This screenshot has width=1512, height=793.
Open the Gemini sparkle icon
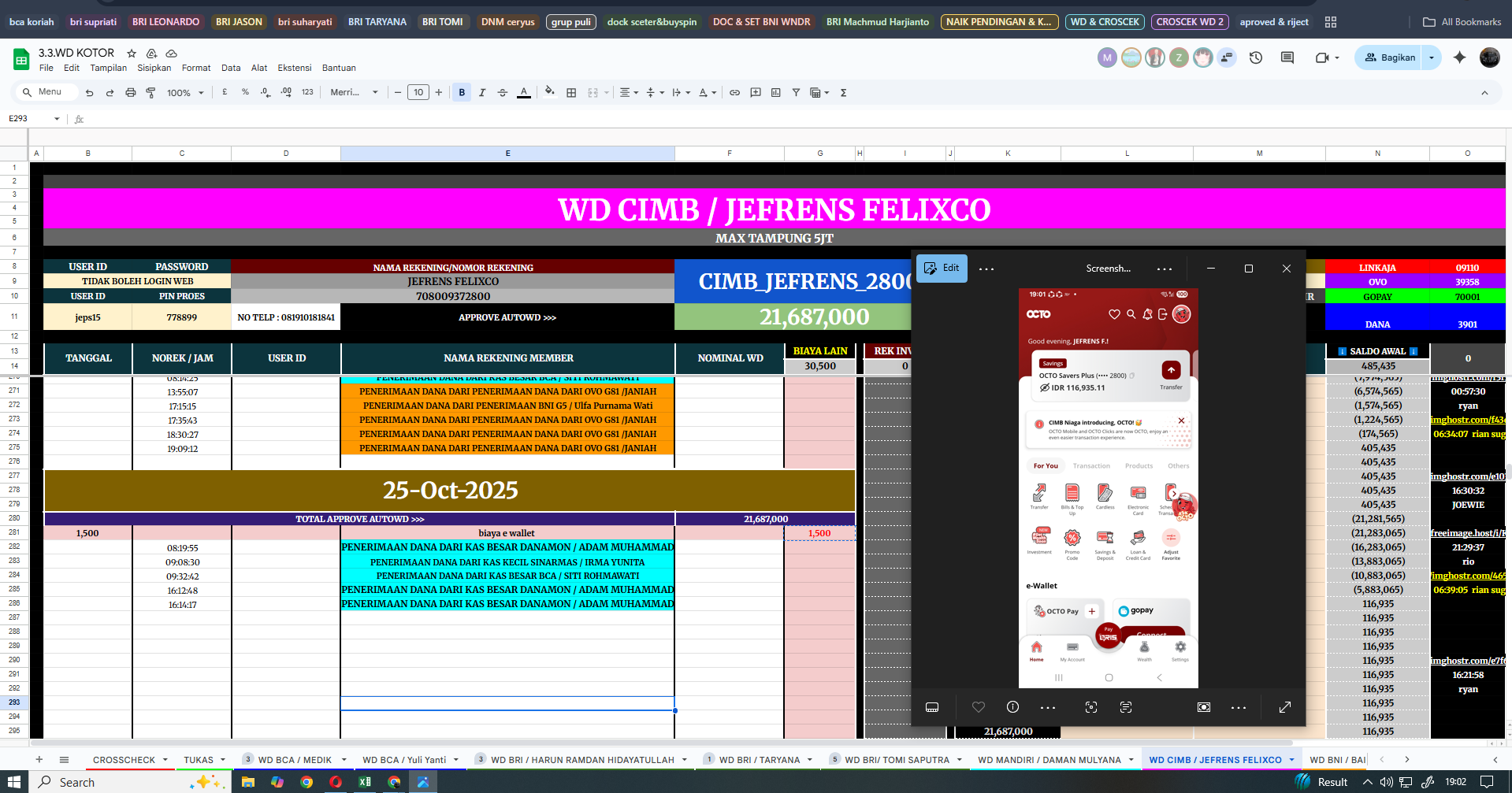tap(1459, 57)
